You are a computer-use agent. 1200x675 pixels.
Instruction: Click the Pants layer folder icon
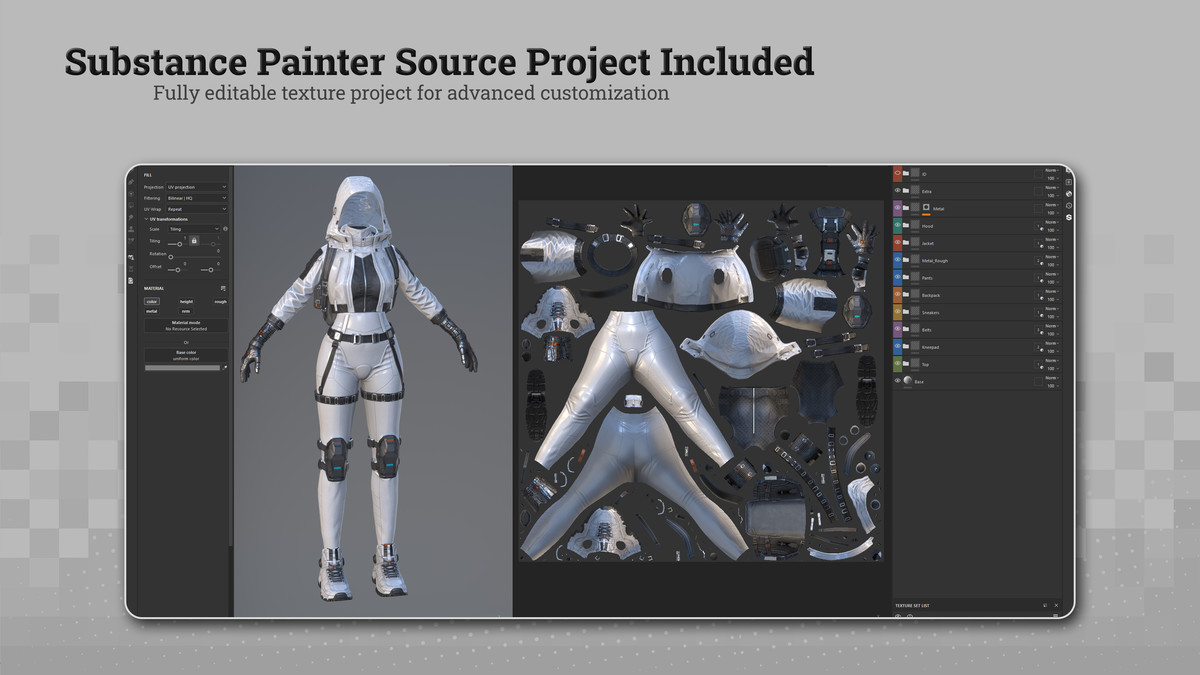(x=906, y=278)
